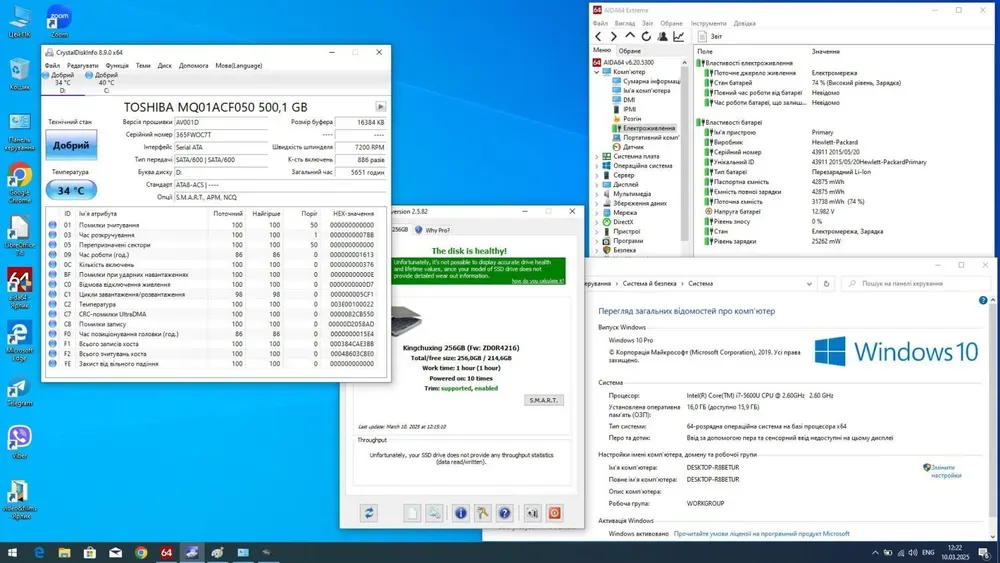
Task: Open the Інструменти menu in AIDA64
Action: (x=708, y=23)
